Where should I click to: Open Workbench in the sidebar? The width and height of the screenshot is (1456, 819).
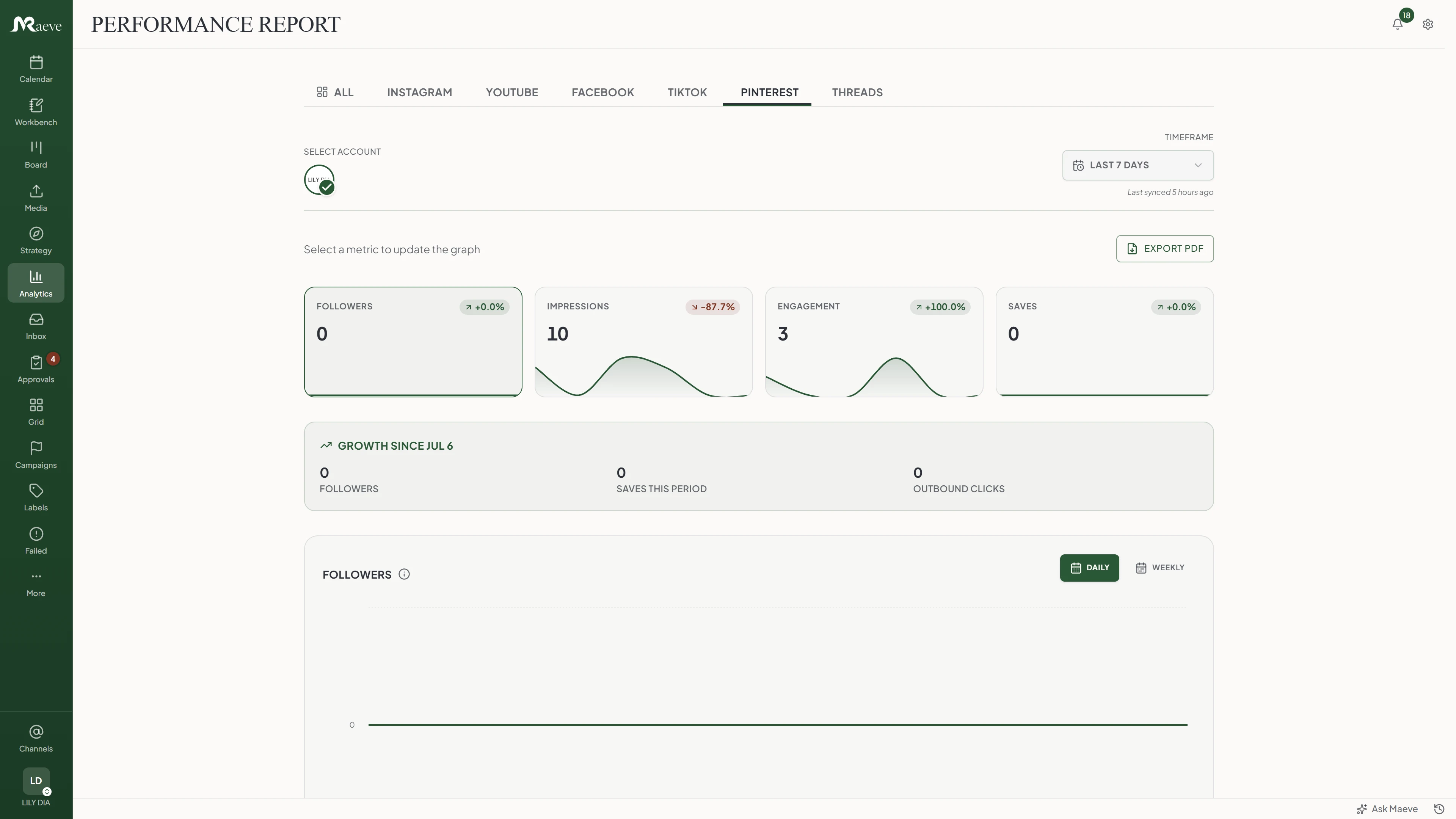pyautogui.click(x=36, y=112)
